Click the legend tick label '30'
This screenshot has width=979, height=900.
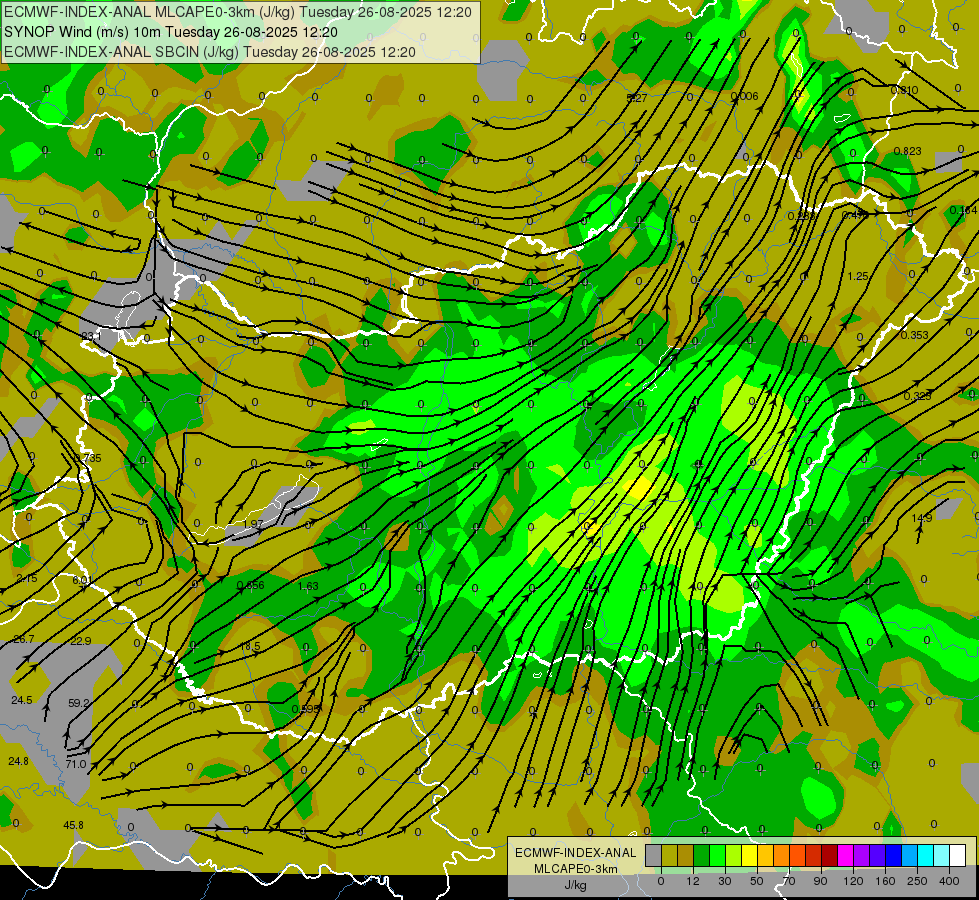[724, 881]
